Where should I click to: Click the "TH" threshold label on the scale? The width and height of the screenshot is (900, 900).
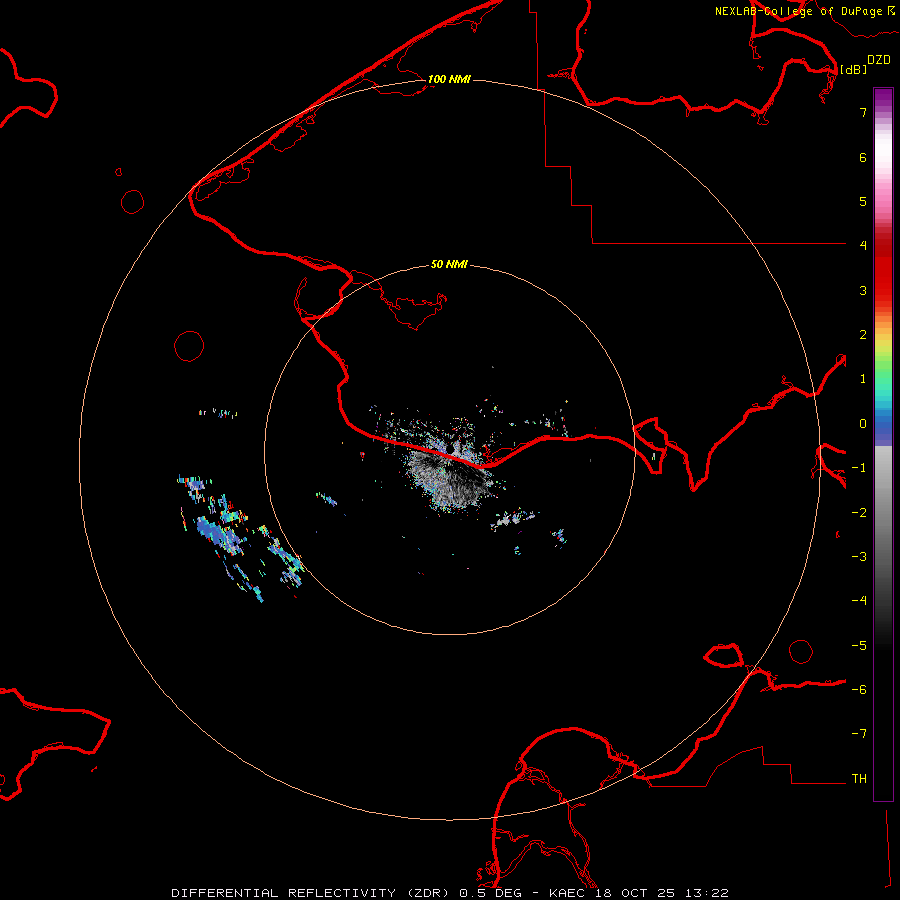tap(859, 779)
